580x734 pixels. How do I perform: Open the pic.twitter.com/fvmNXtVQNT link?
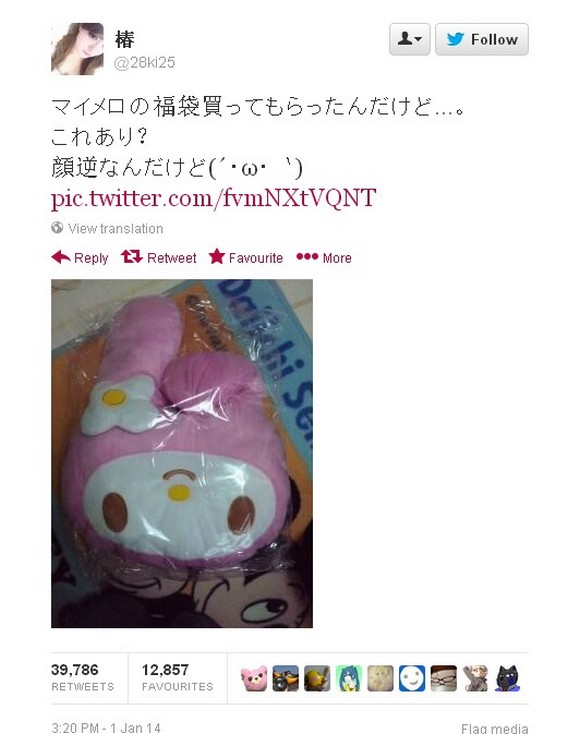[x=213, y=198]
